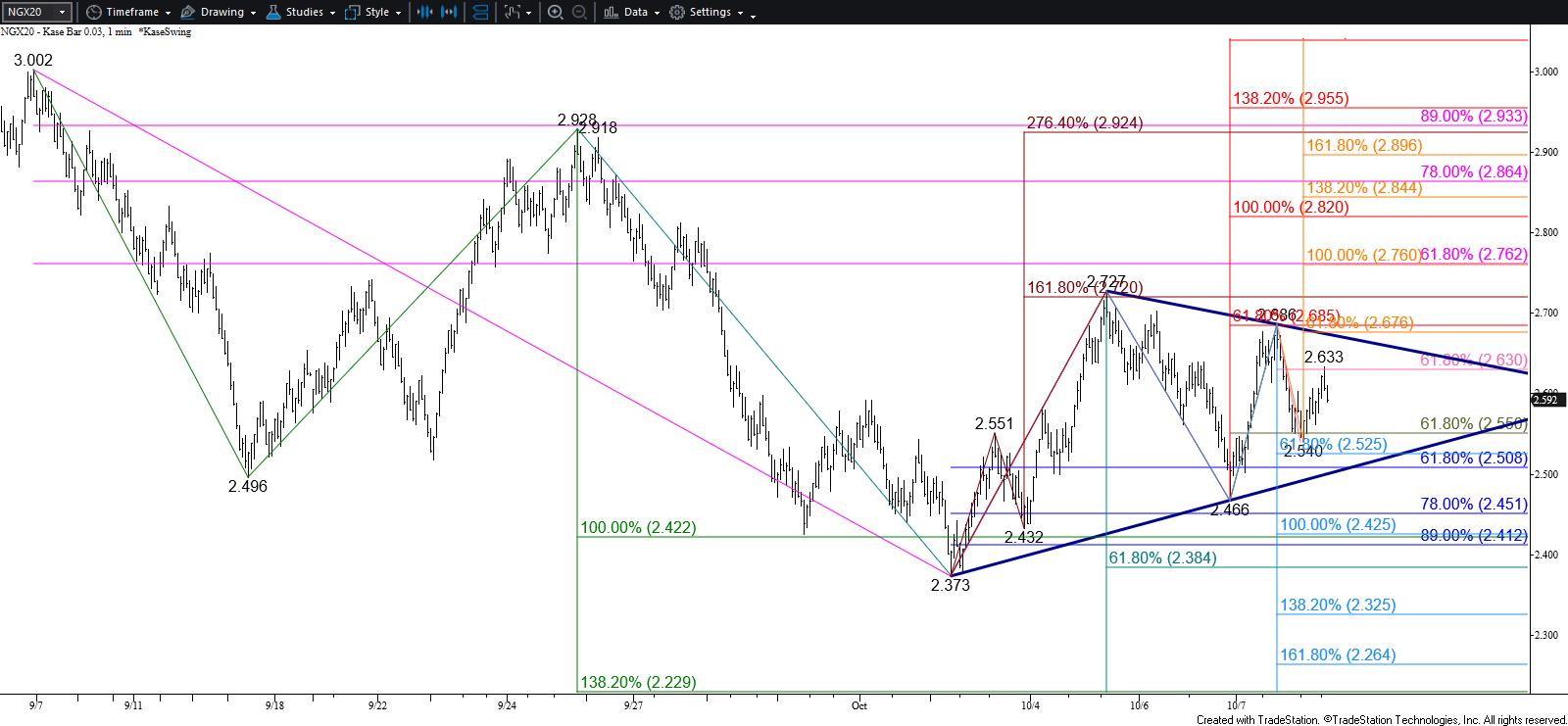Click the pointer tracking mode icon

[x=511, y=12]
